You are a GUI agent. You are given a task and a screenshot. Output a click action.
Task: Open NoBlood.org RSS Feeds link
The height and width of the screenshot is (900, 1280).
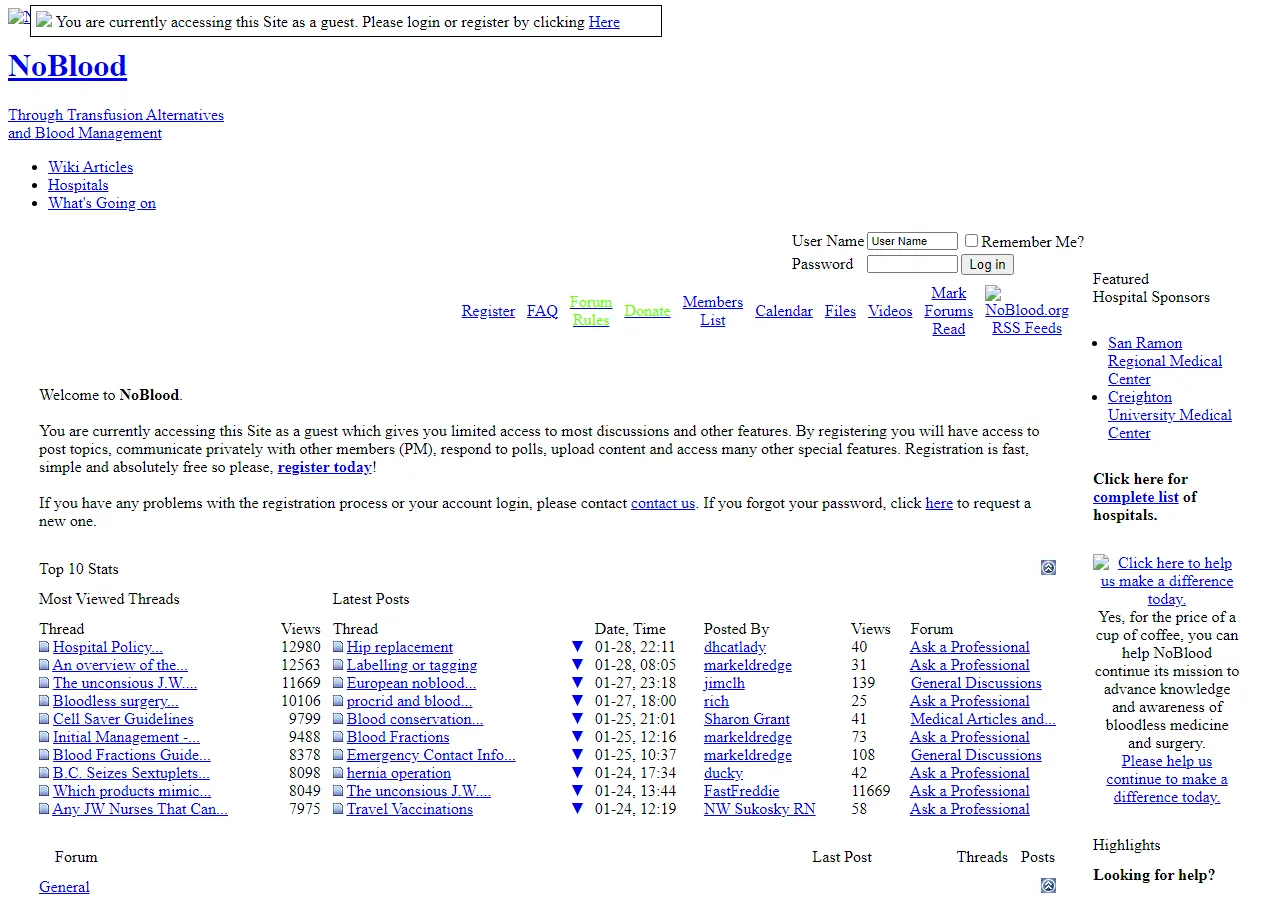pos(1027,319)
